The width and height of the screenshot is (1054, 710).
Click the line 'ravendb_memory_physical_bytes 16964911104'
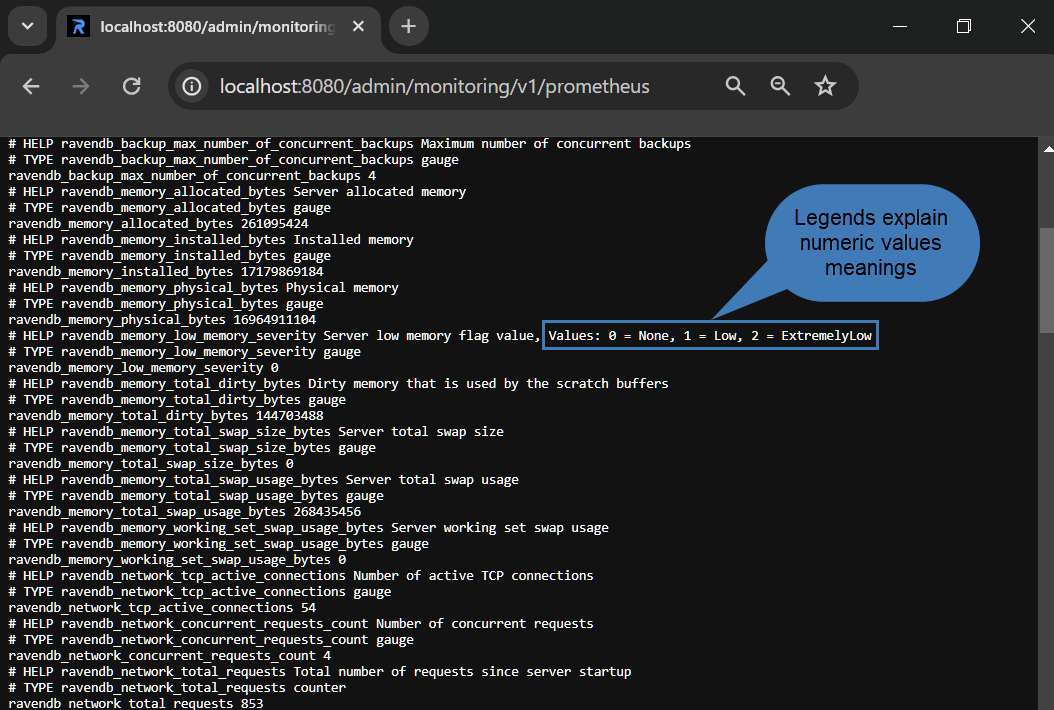click(x=162, y=319)
